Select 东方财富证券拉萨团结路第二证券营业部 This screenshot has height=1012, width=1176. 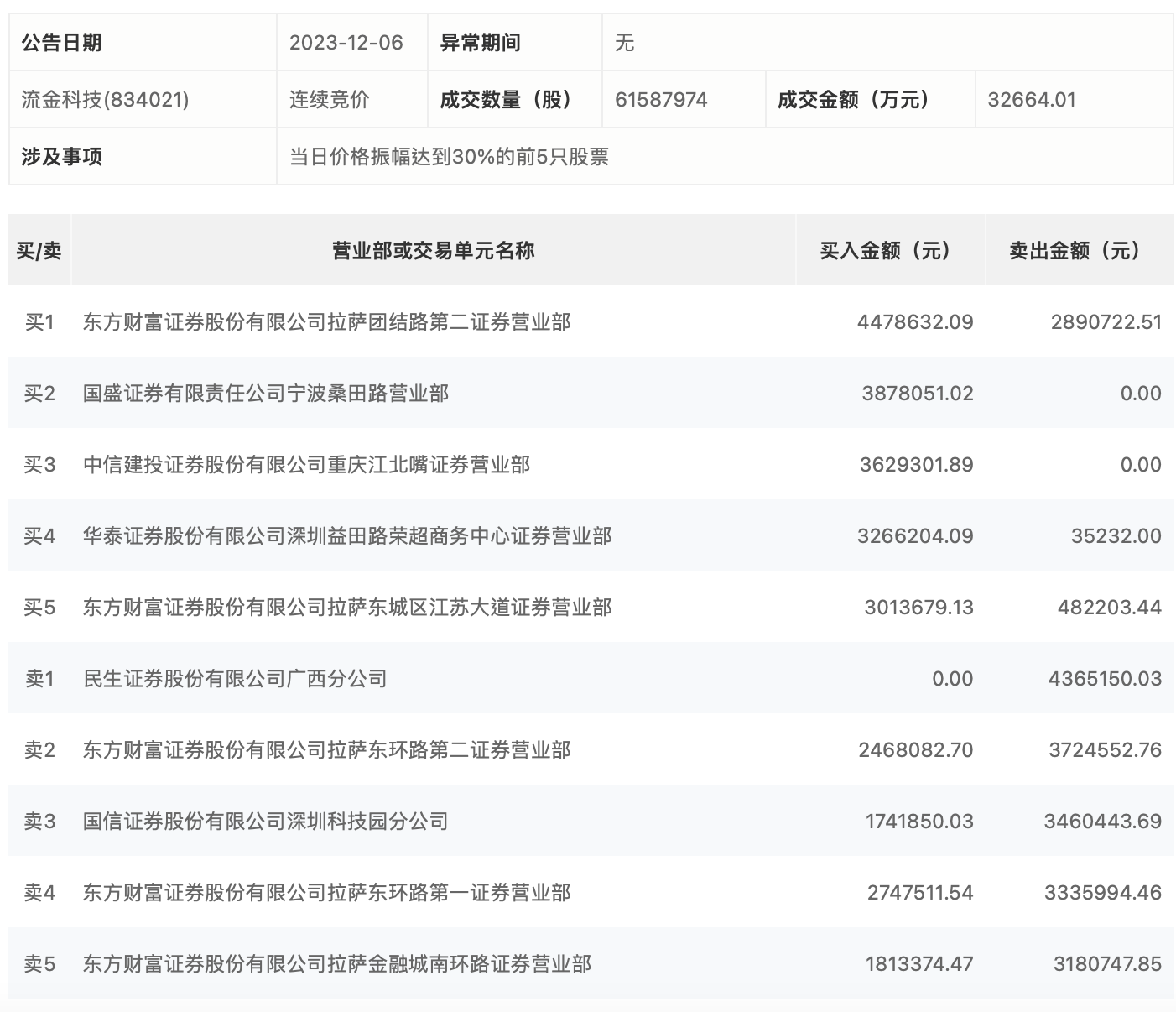327,322
